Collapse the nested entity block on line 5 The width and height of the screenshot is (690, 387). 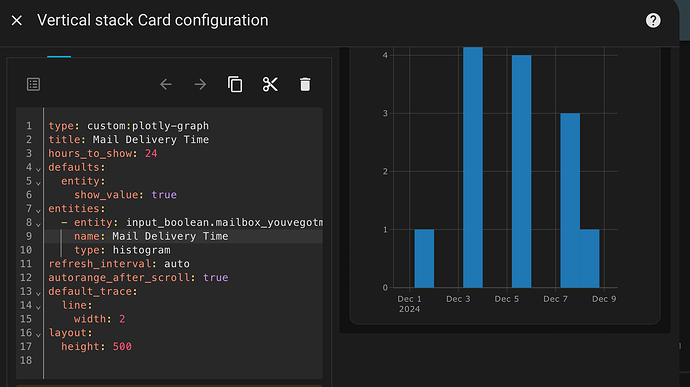38,183
